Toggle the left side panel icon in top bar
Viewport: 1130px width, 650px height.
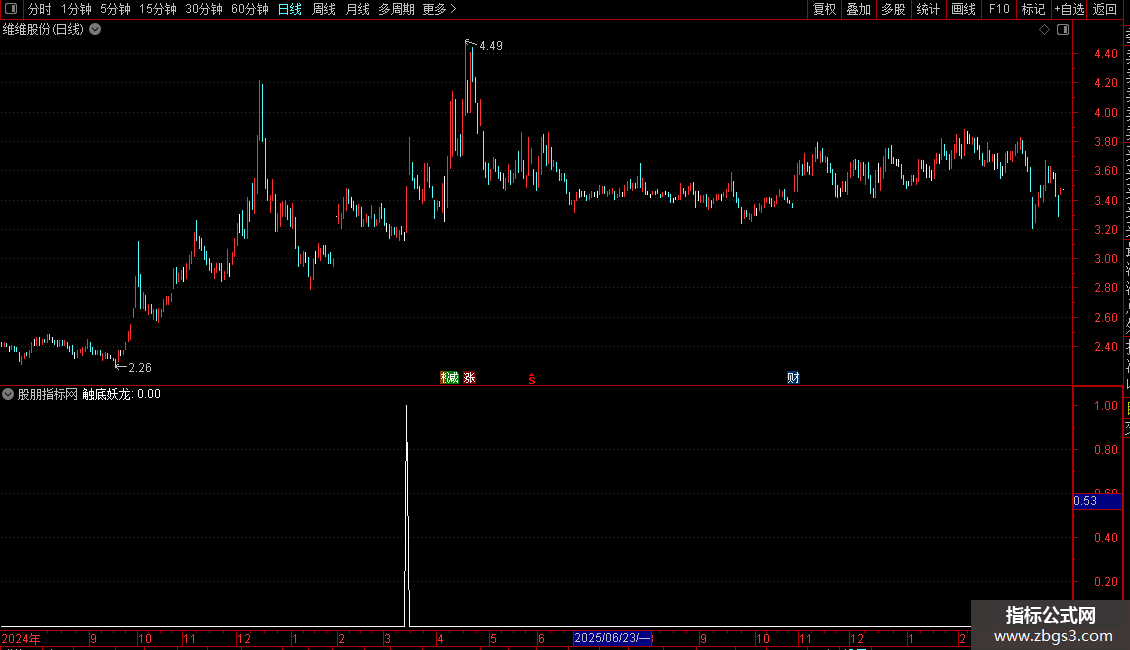click(11, 9)
